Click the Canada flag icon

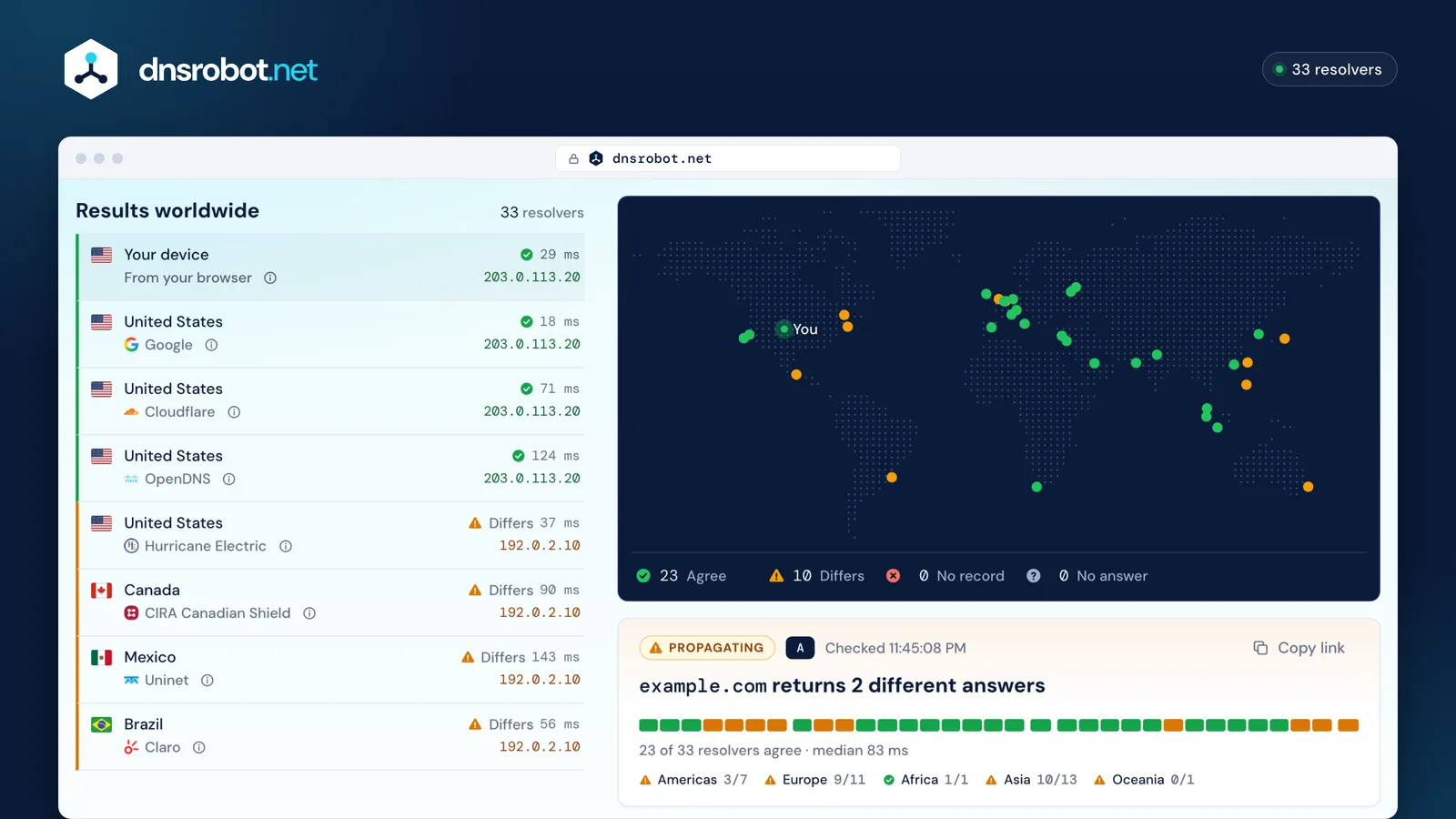coord(102,591)
